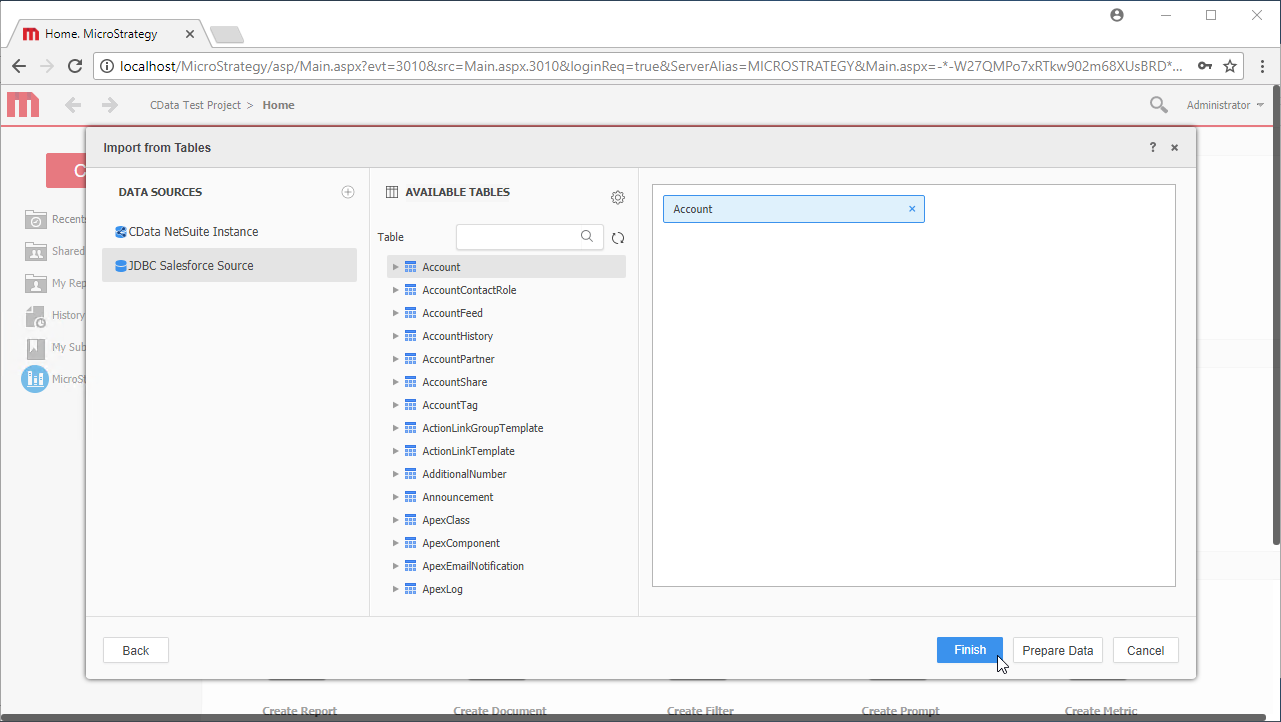The height and width of the screenshot is (722, 1281).
Task: Click the search magnifier in Table field
Action: point(588,237)
